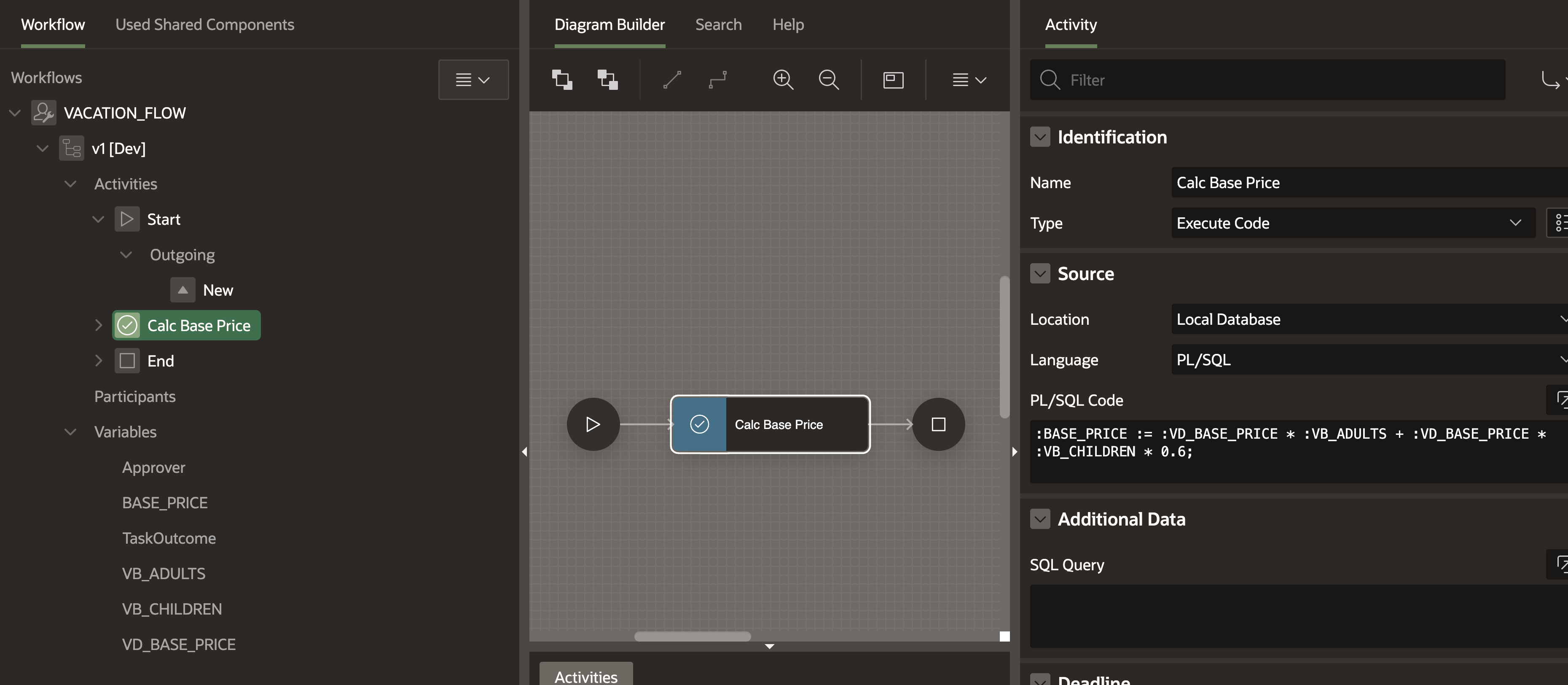This screenshot has height=685, width=1568.
Task: Collapse the Variables tree node
Action: [71, 431]
